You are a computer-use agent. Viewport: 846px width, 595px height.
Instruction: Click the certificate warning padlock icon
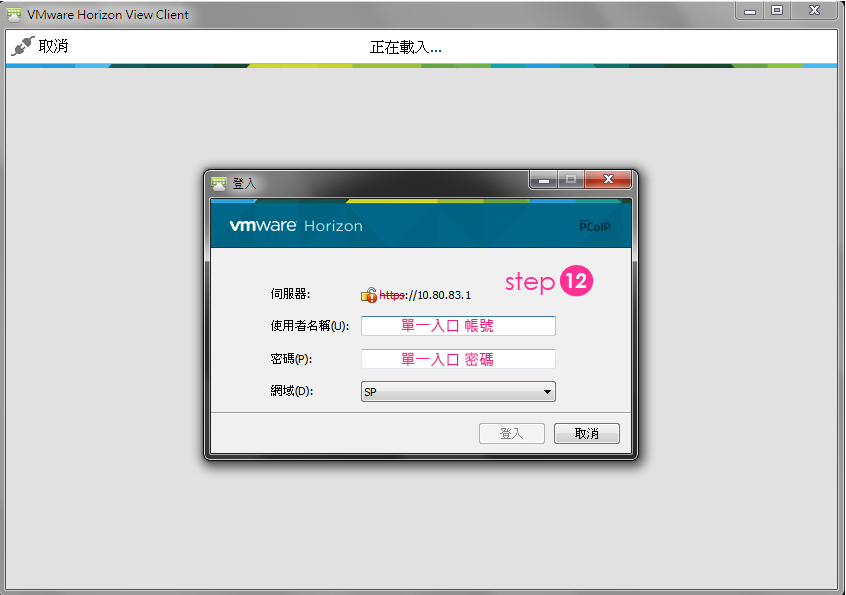(x=369, y=295)
